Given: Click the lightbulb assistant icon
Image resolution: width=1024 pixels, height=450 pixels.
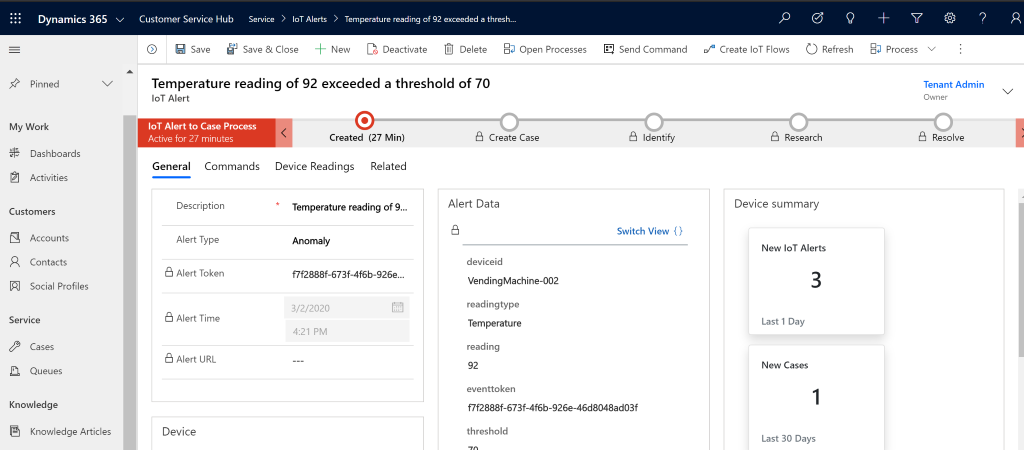Looking at the screenshot, I should tap(851, 18).
